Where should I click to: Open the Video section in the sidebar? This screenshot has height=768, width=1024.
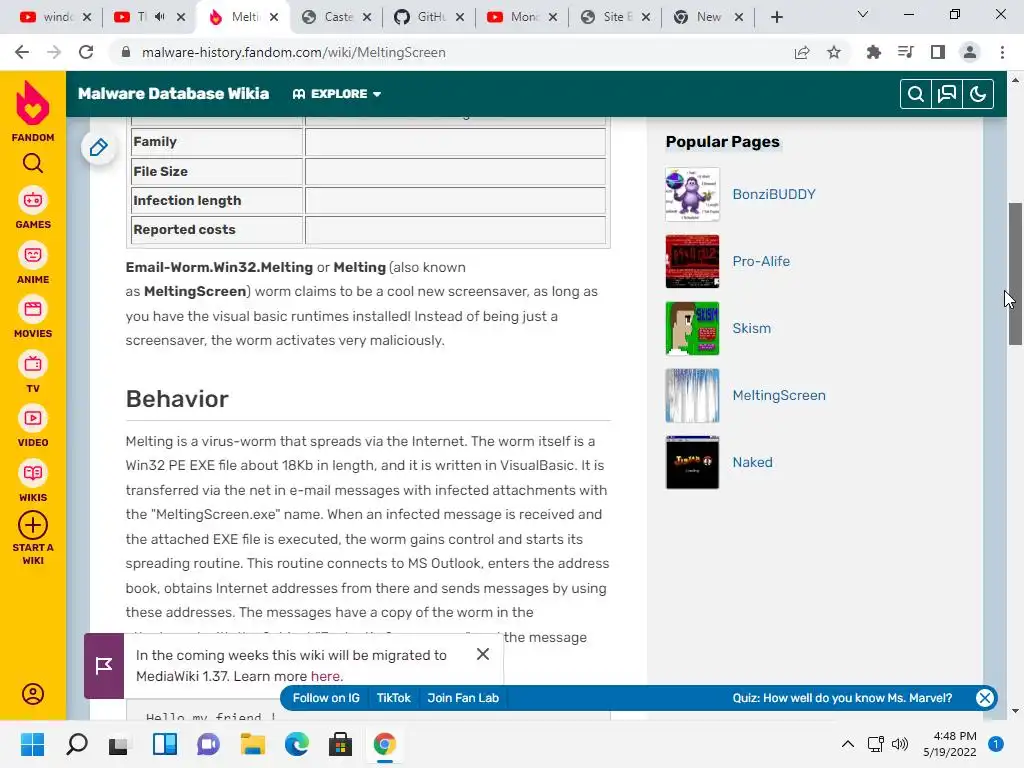pos(33,426)
